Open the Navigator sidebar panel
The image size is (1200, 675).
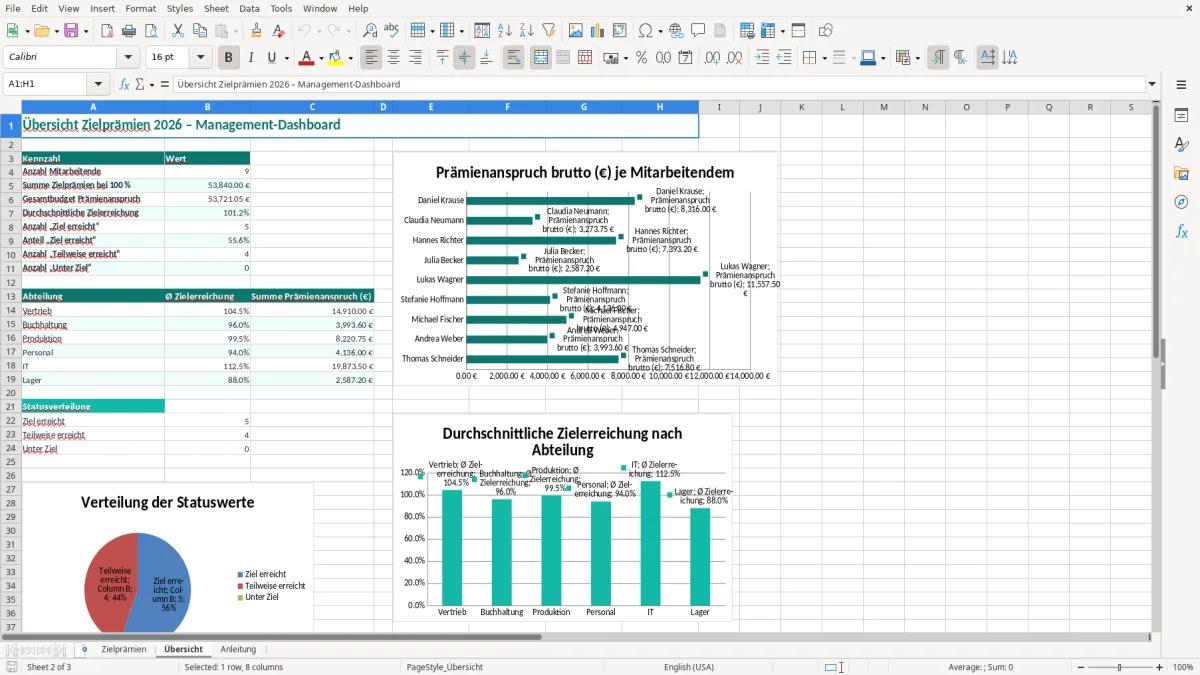point(1181,202)
